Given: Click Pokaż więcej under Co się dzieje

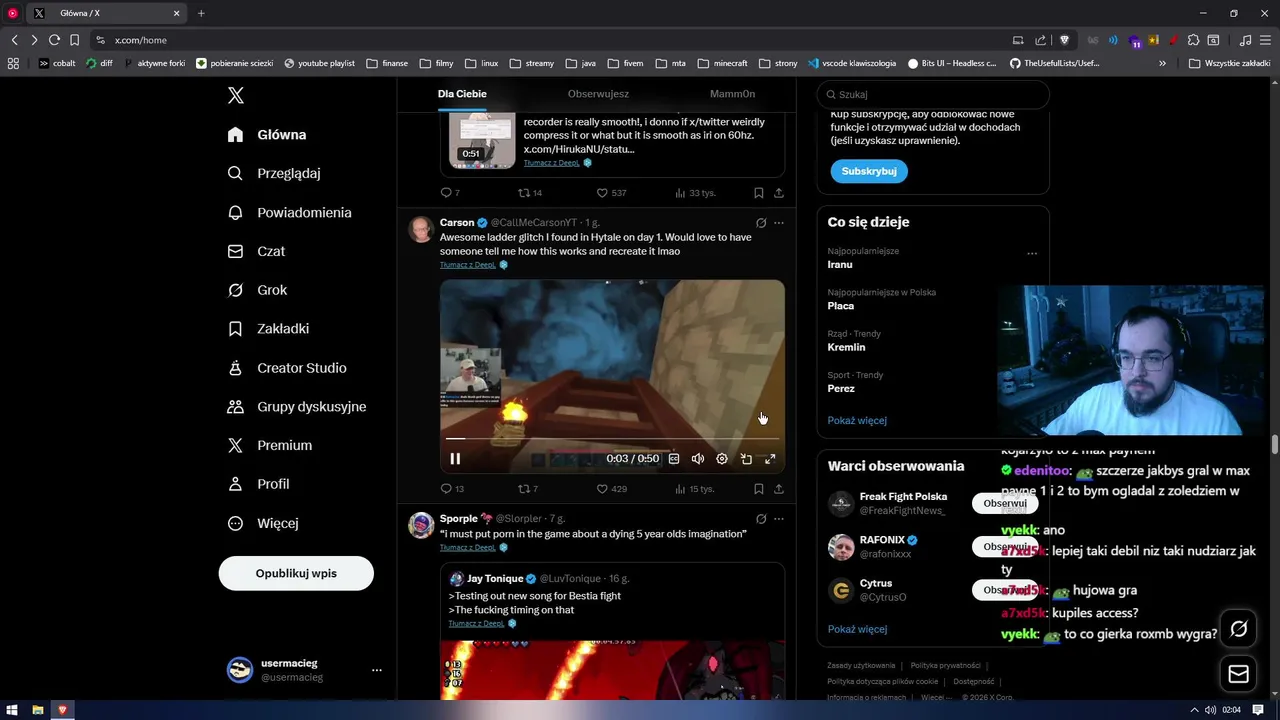Looking at the screenshot, I should pos(857,420).
